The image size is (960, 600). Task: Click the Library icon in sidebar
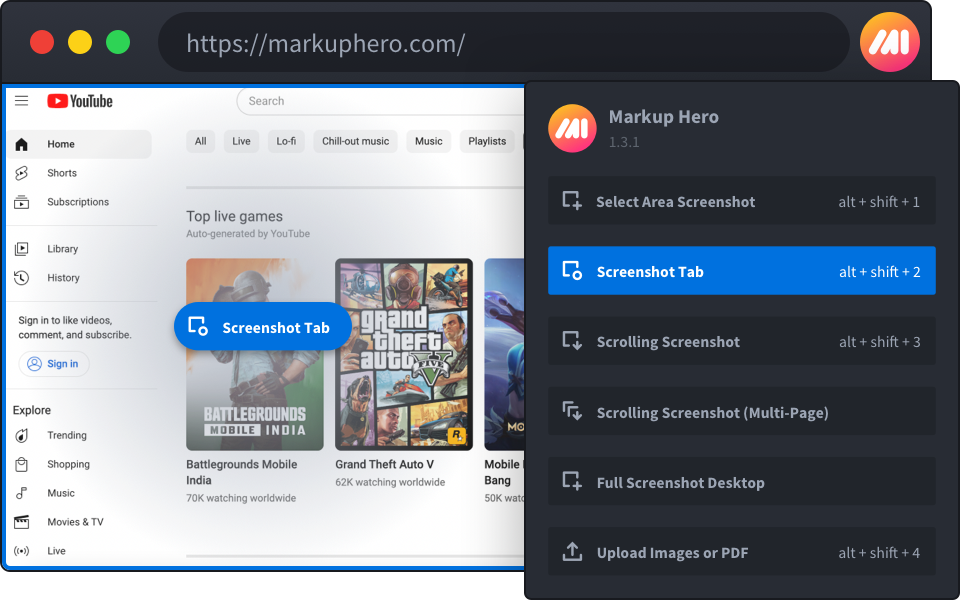pos(21,249)
